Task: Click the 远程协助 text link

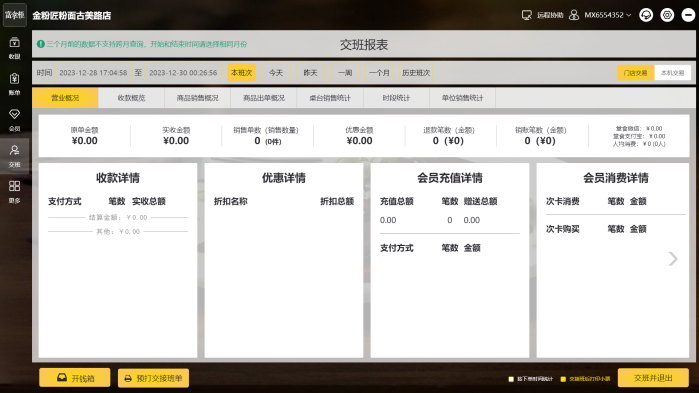Action: [550, 15]
